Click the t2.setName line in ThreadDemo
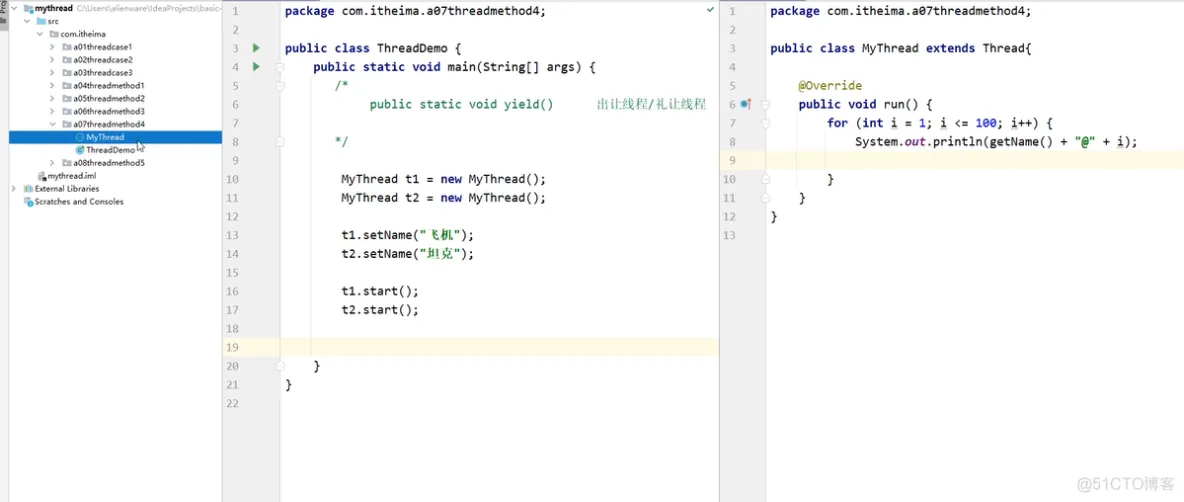This screenshot has height=502, width=1184. (x=408, y=254)
